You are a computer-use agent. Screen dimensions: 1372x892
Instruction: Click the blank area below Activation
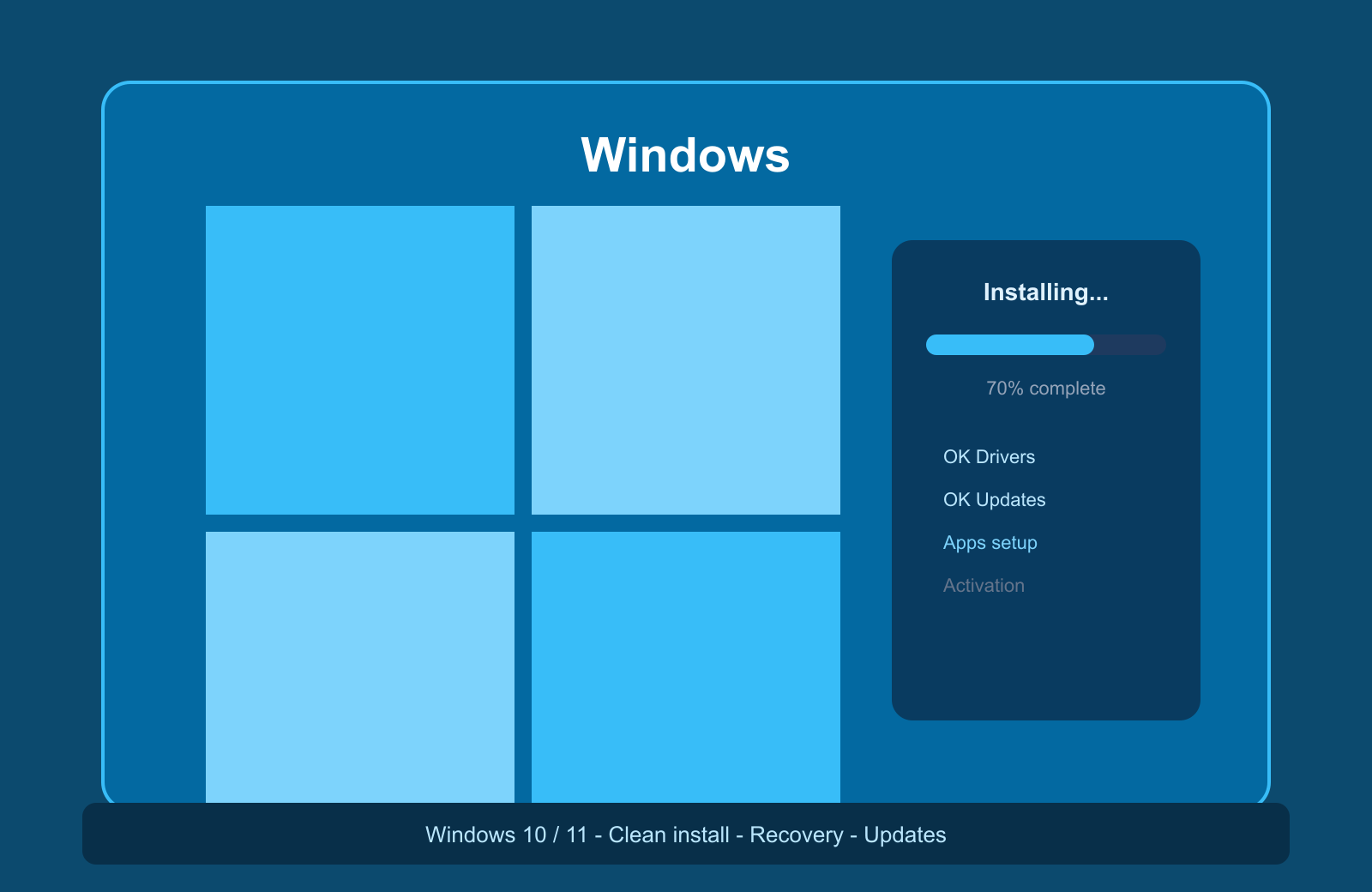(x=1046, y=660)
